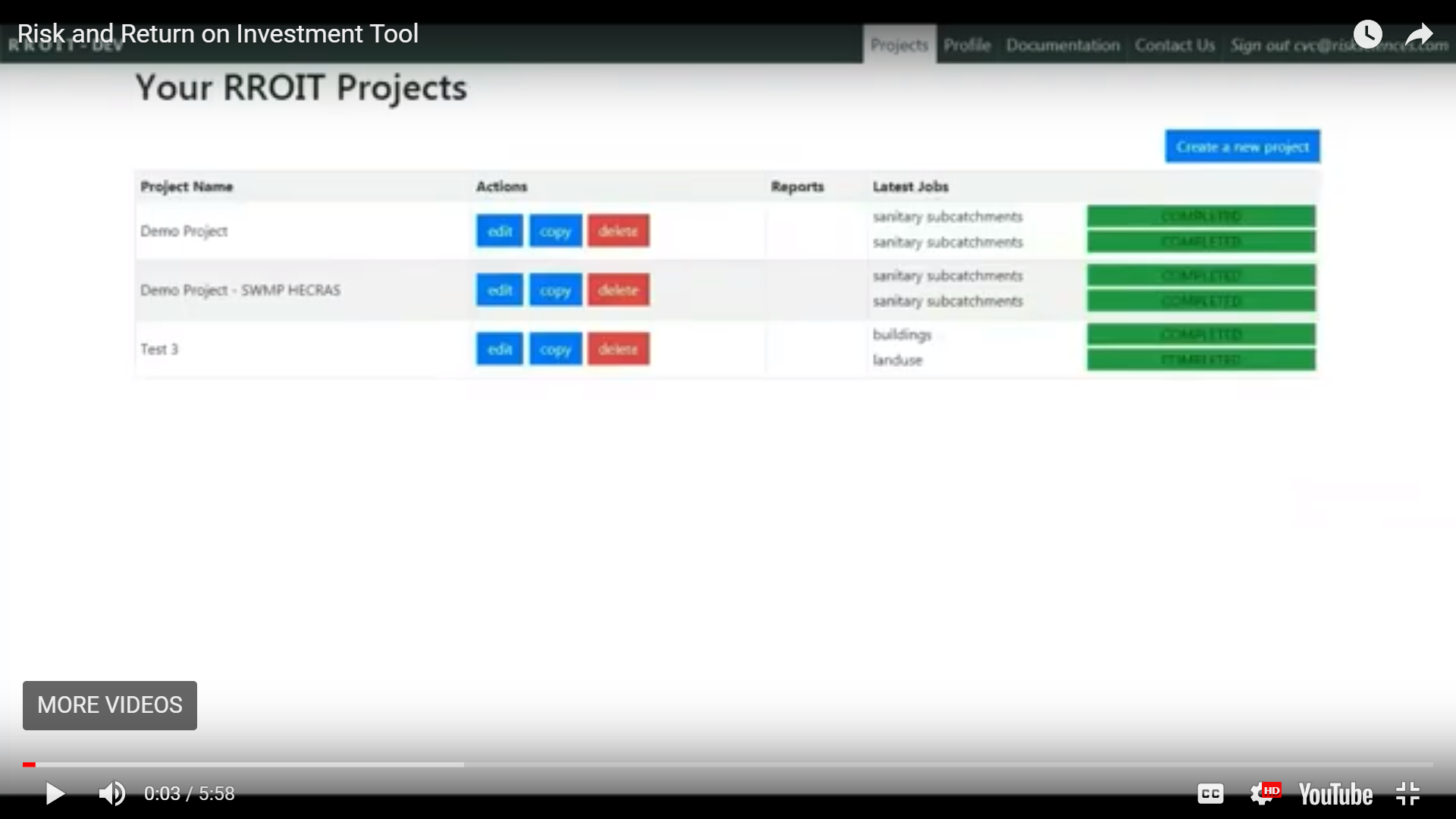The width and height of the screenshot is (1456, 819).
Task: Open MORE VIDEOS panel
Action: coord(110,705)
